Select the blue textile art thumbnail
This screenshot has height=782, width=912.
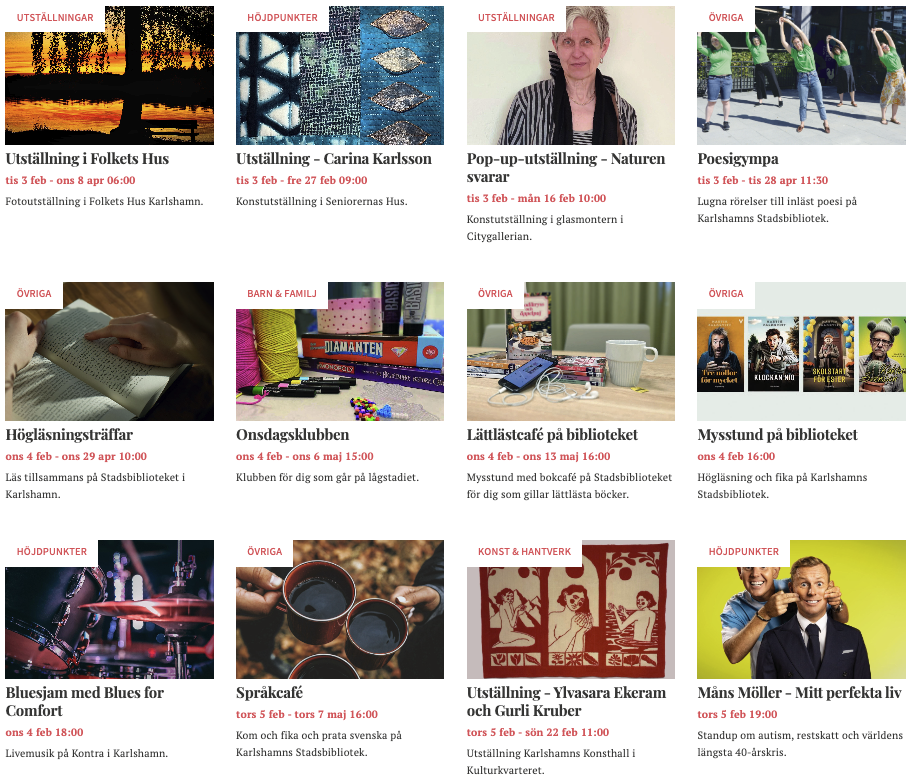click(x=340, y=76)
